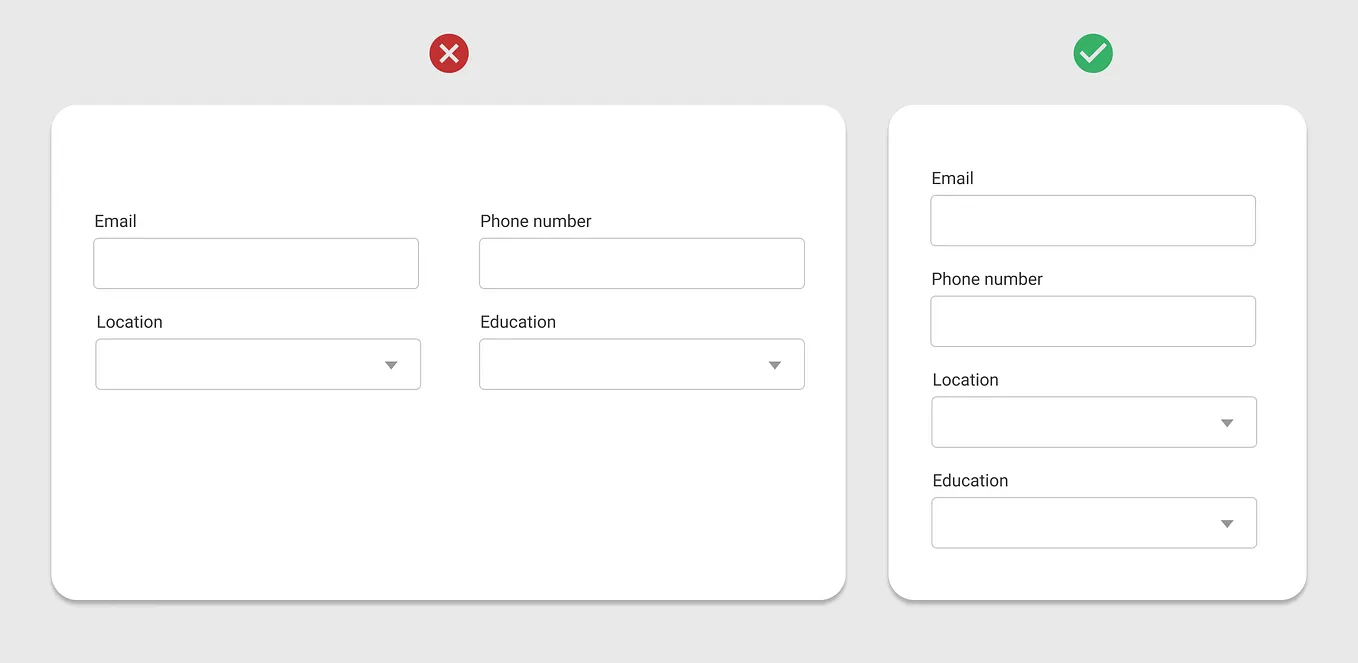The image size is (1358, 663).
Task: Click the Location dropdown arrow on left card
Action: pyautogui.click(x=390, y=366)
